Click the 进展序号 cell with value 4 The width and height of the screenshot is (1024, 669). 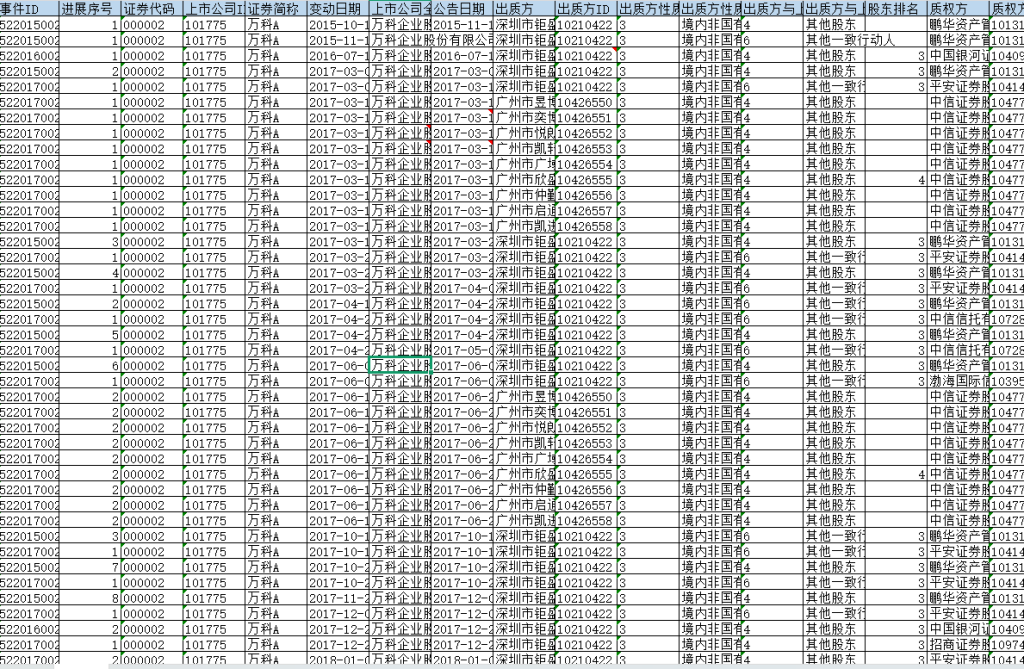pyautogui.click(x=90, y=272)
